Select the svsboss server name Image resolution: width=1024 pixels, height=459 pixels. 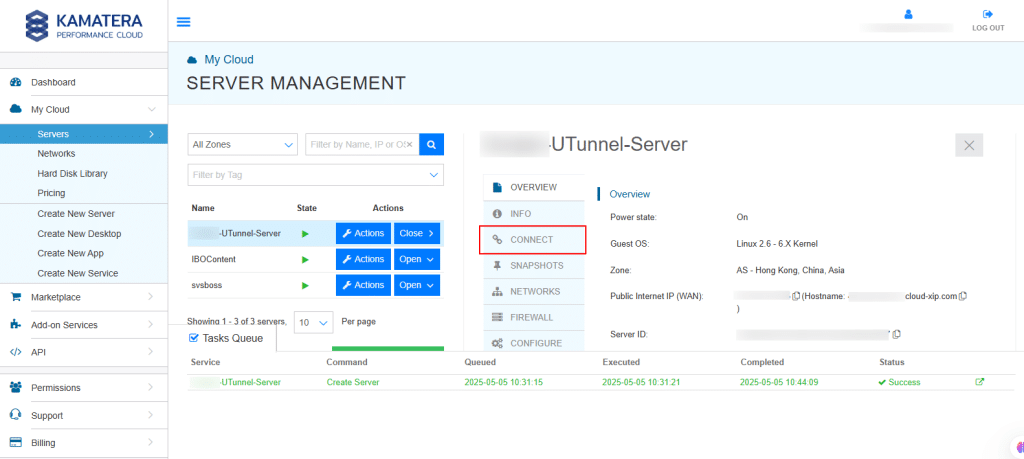pos(207,285)
